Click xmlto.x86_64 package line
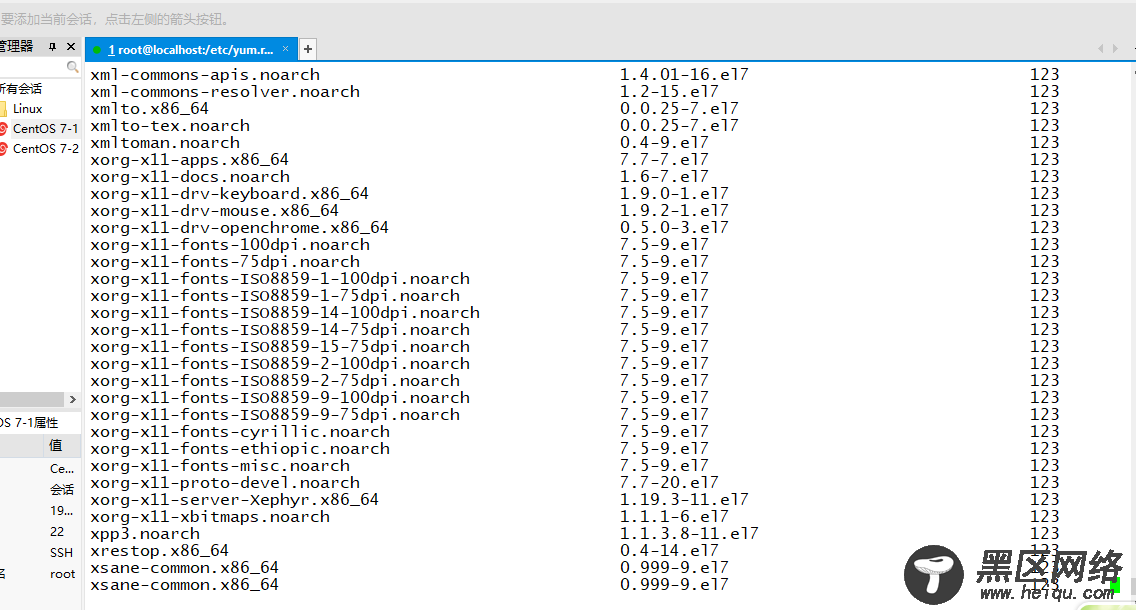The width and height of the screenshot is (1136, 610). pyautogui.click(x=149, y=109)
